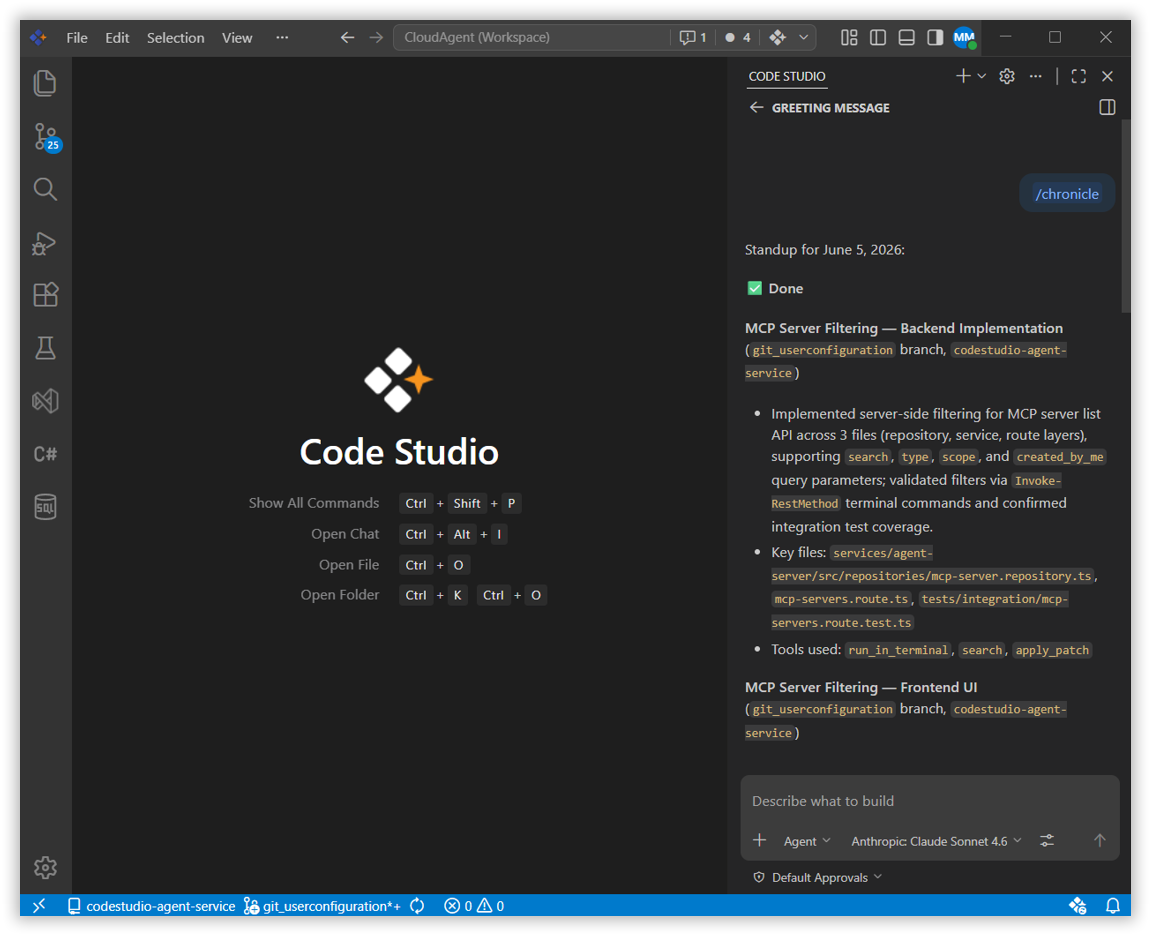Open the Code Studio panel settings gear

(1007, 76)
